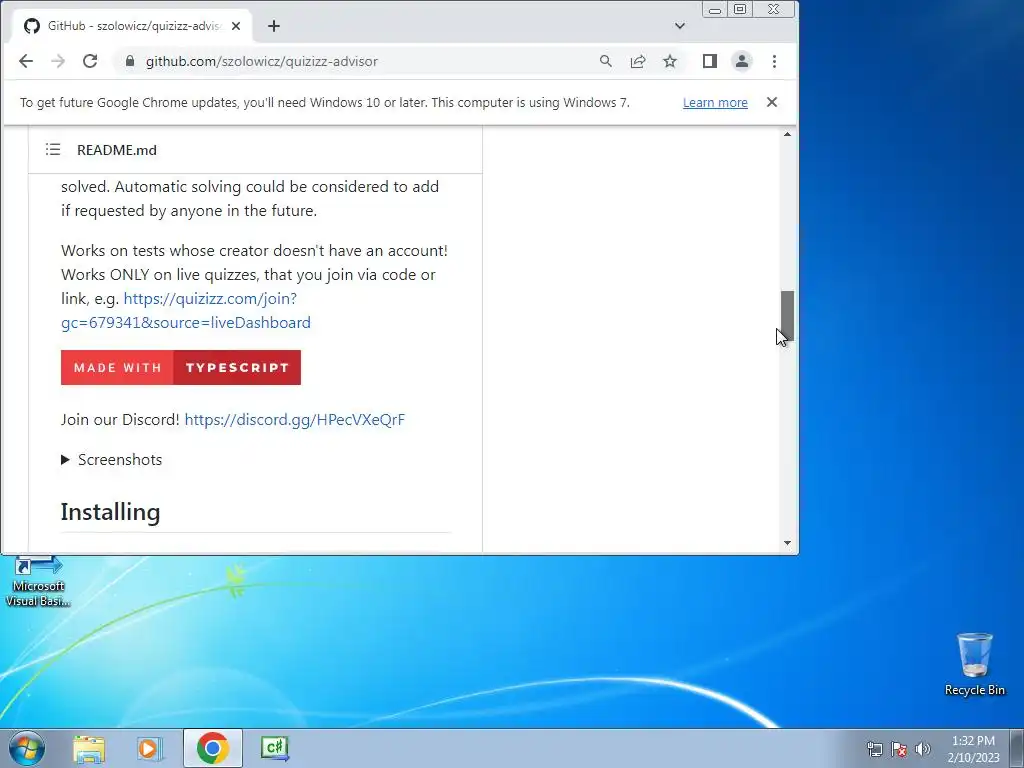Reload the GitHub page
This screenshot has width=1024, height=768.
point(90,61)
